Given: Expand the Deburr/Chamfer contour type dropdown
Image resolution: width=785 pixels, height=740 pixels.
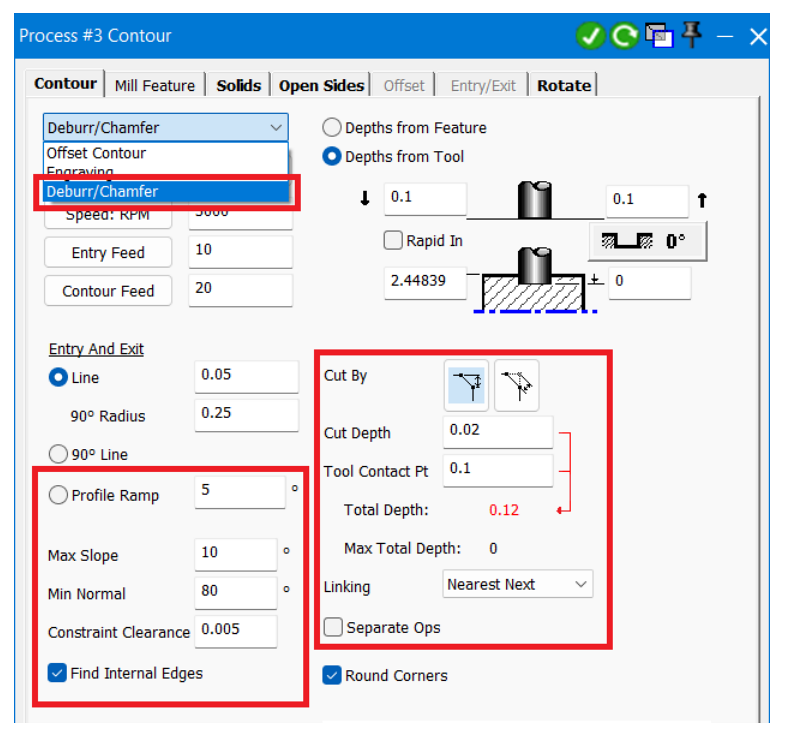Looking at the screenshot, I should (166, 128).
